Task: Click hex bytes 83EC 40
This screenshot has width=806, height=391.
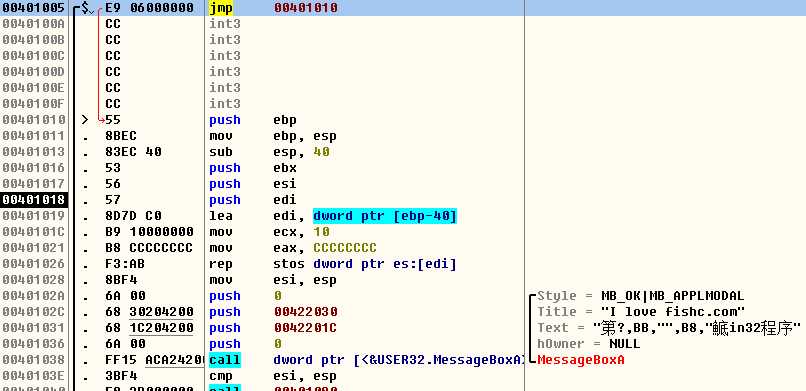Action: pyautogui.click(x=133, y=152)
